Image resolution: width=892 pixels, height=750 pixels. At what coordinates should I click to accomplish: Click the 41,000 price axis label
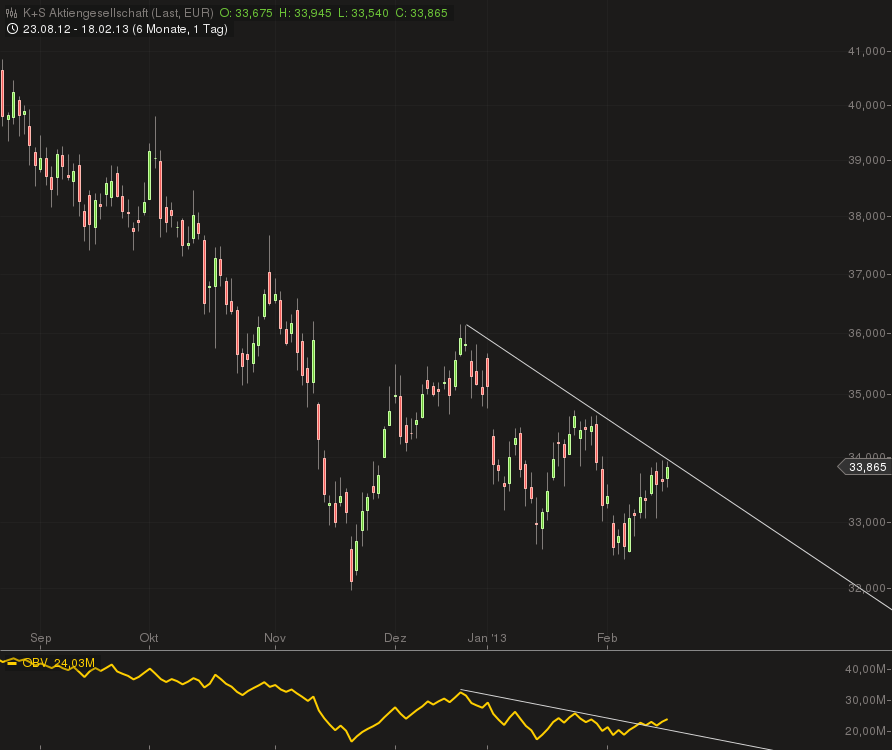866,51
